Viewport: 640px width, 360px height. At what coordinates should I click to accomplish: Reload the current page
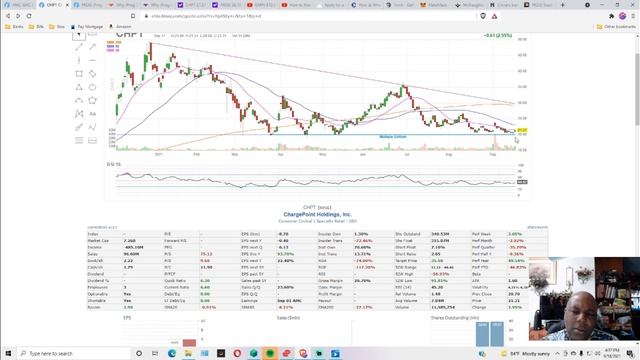[x=29, y=16]
